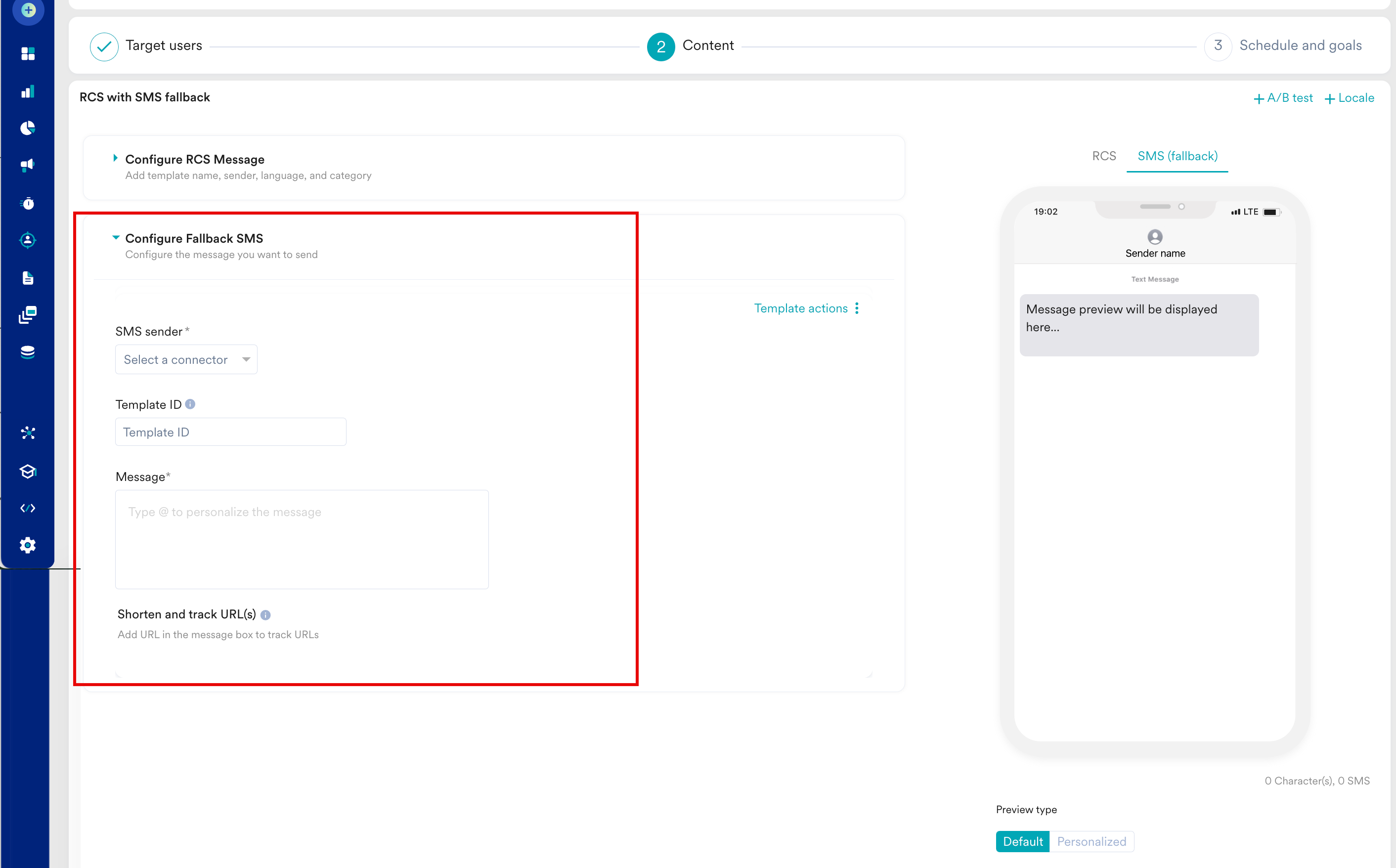Select the SMS (fallback) preview tab
The width and height of the screenshot is (1396, 868).
coord(1178,156)
